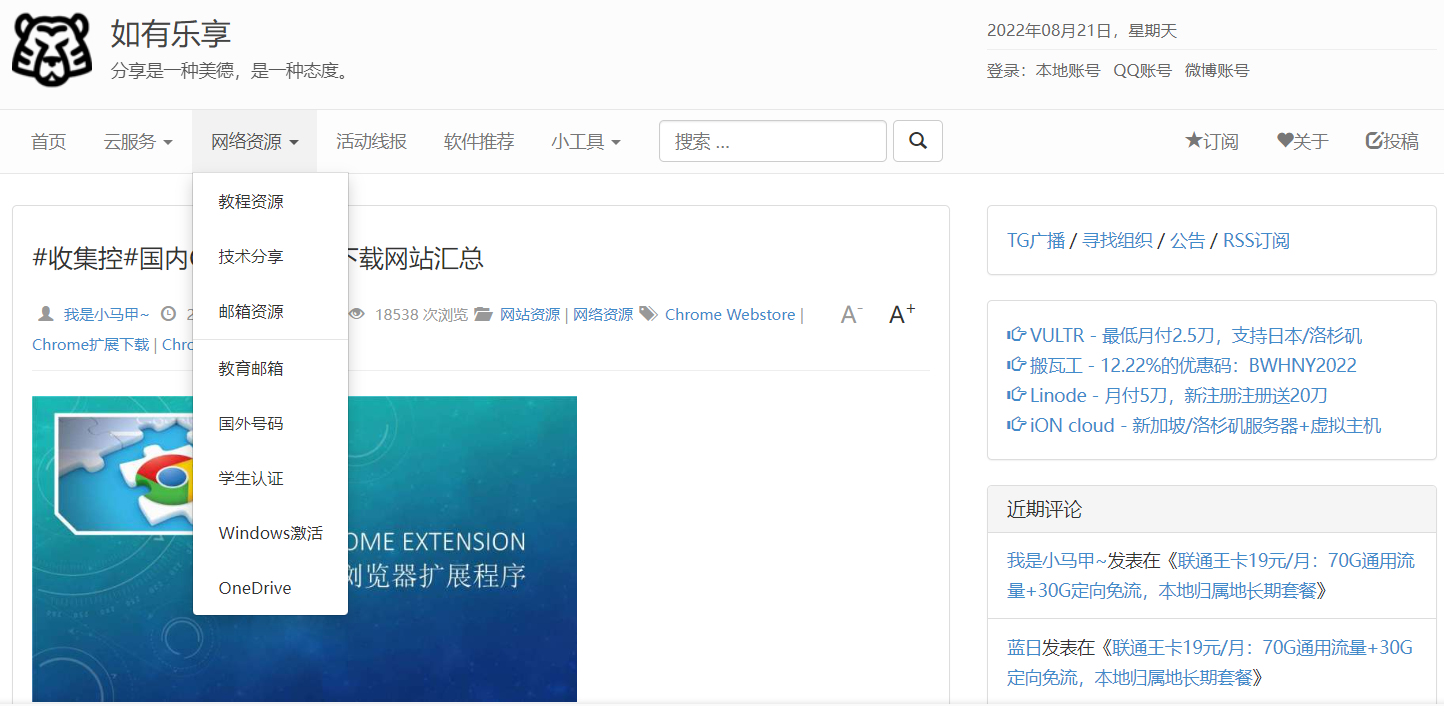This screenshot has width=1444, height=706.
Task: Select 教程资源 from the dropdown
Action: click(x=251, y=202)
